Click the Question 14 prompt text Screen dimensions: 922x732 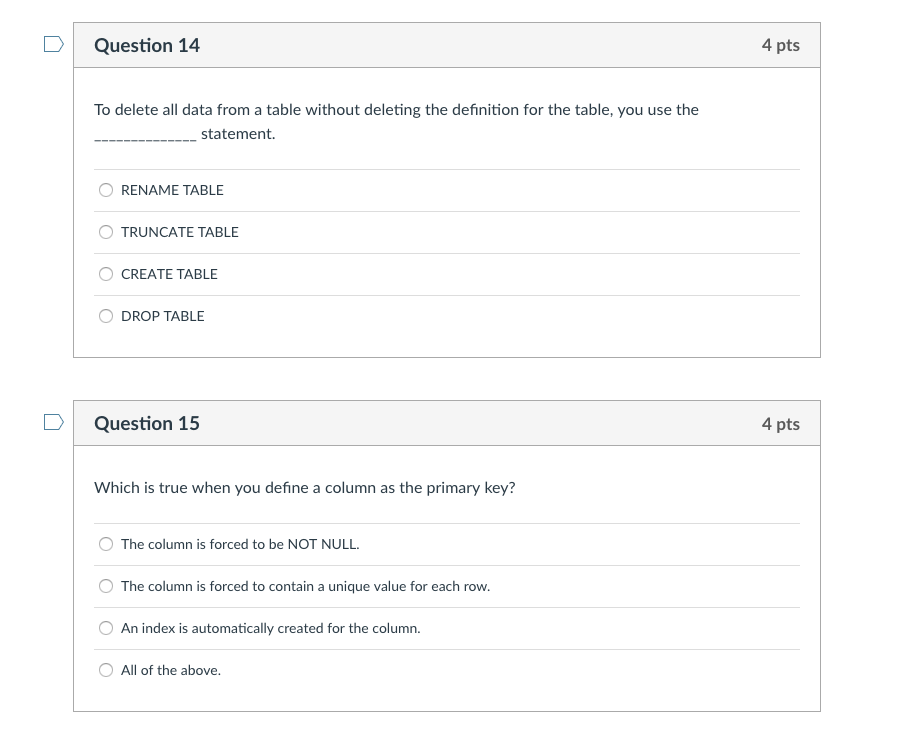click(x=396, y=109)
